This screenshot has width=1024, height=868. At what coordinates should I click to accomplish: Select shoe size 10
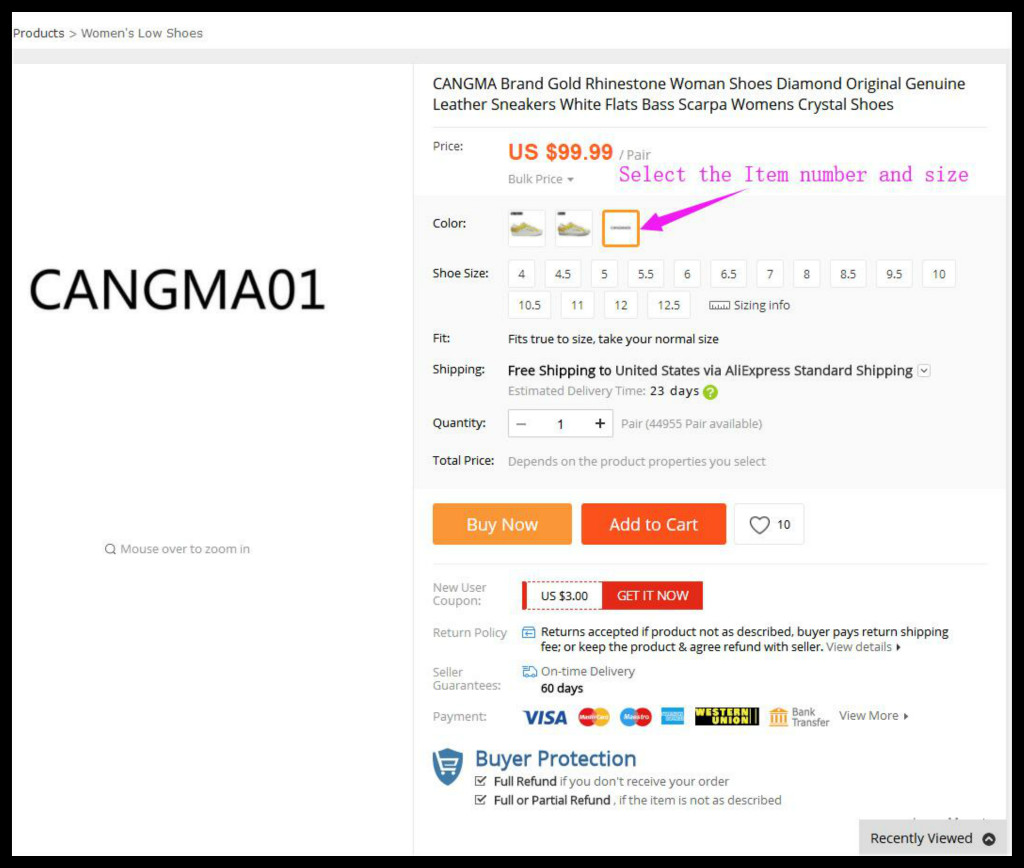[938, 274]
